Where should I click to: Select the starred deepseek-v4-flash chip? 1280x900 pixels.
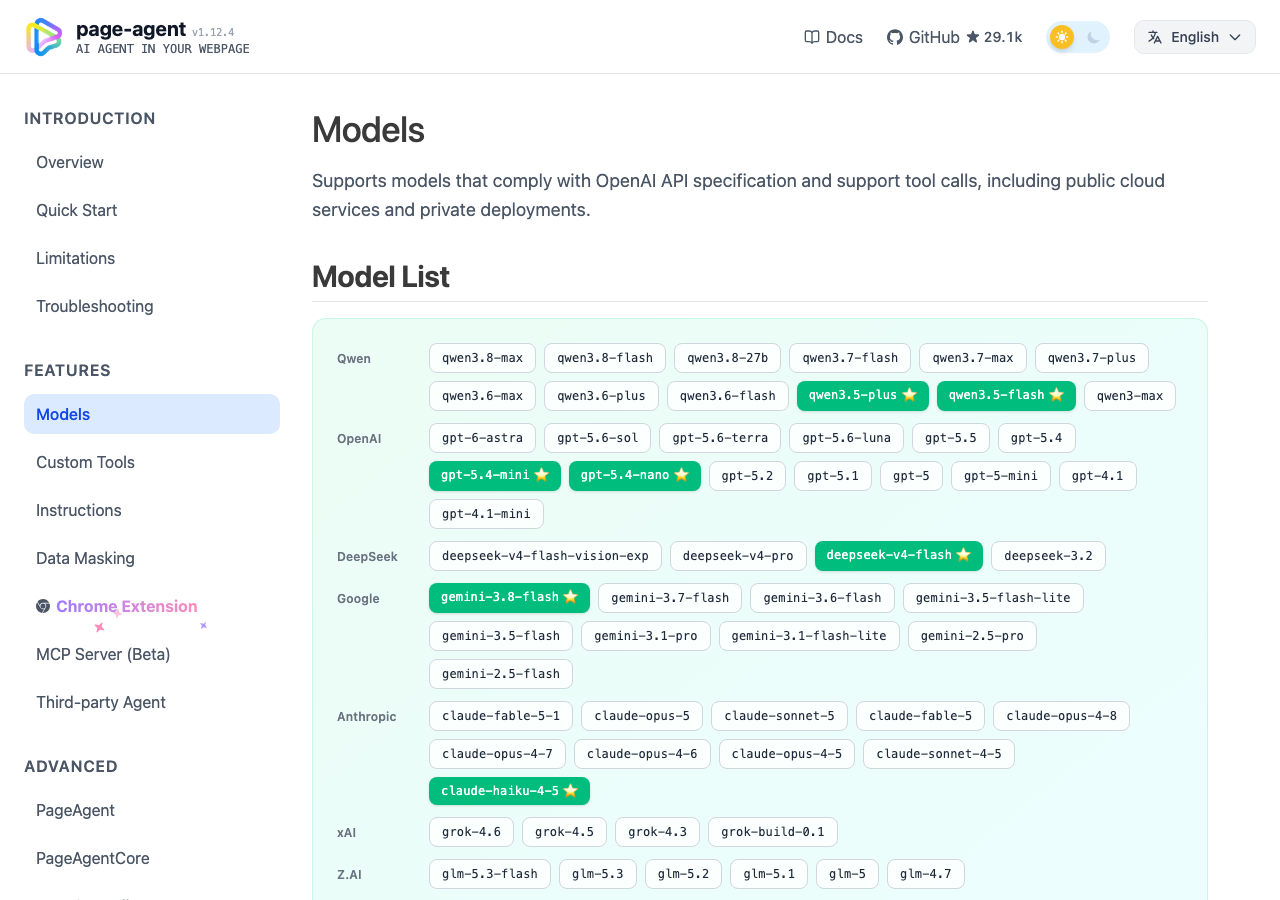899,556
